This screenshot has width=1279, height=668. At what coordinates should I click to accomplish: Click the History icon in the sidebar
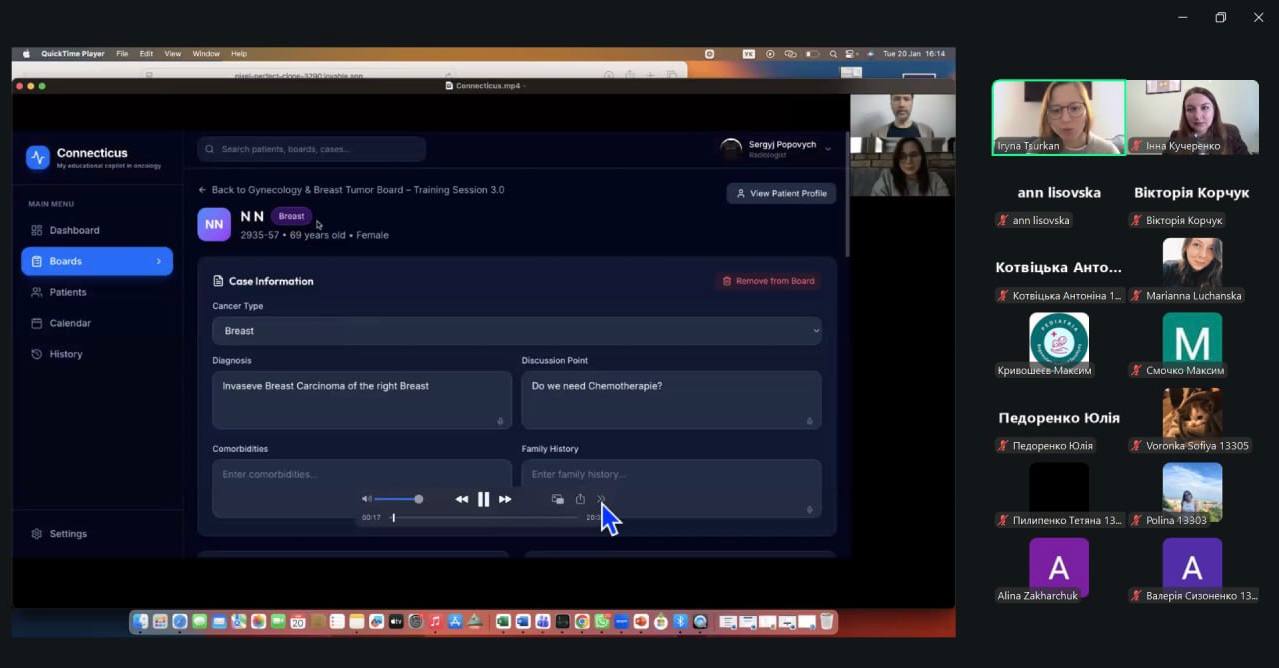pyautogui.click(x=37, y=354)
